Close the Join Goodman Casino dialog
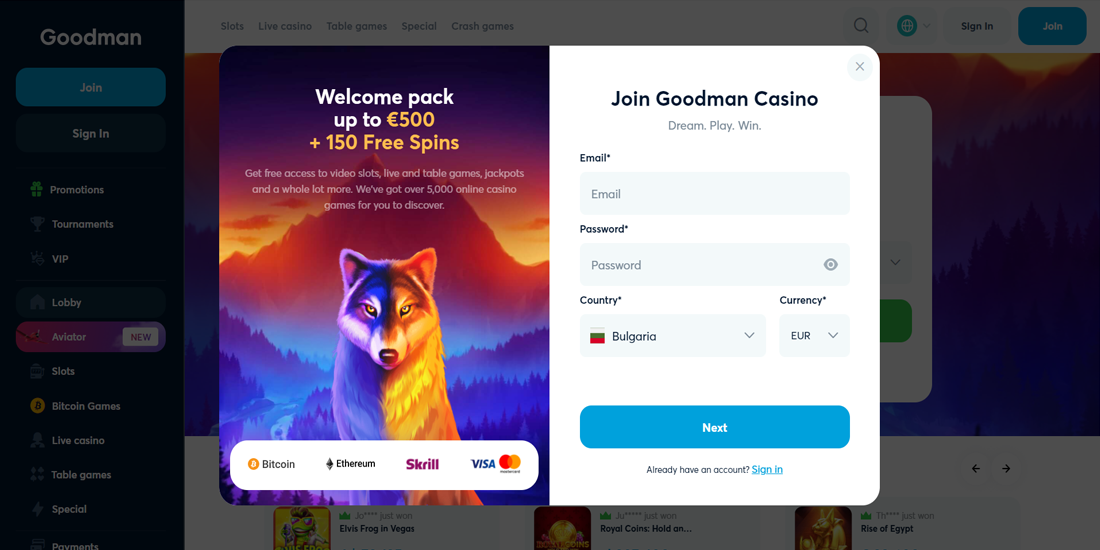This screenshot has width=1100, height=550. [x=860, y=67]
